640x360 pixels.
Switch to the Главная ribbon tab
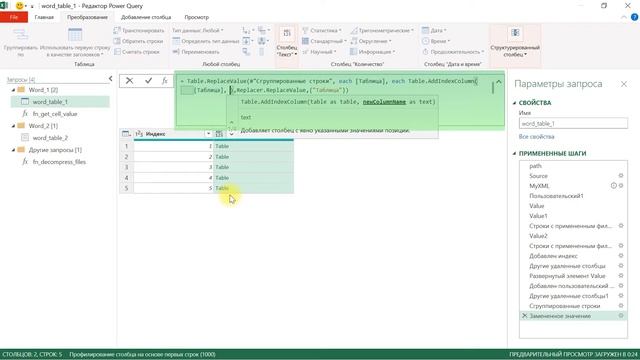click(44, 17)
